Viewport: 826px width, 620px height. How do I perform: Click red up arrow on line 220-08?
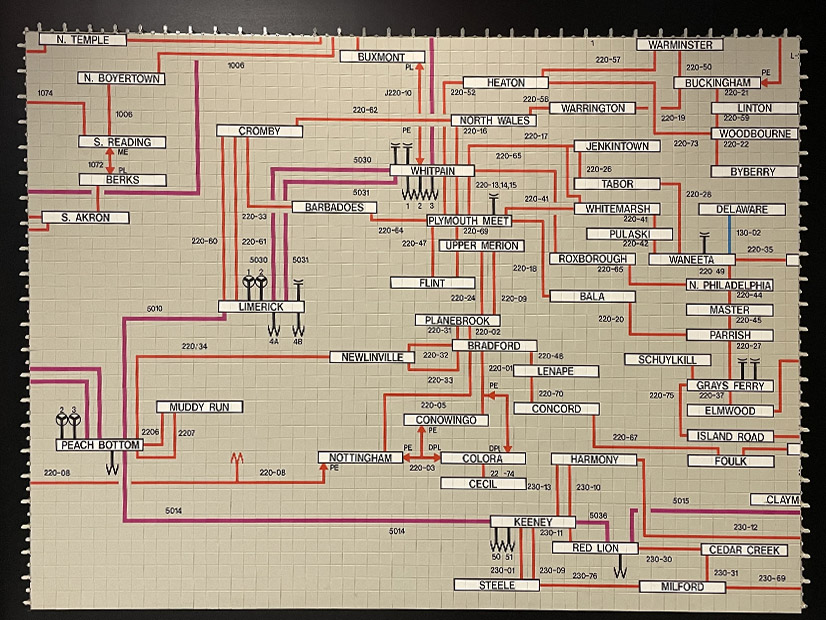(x=237, y=461)
